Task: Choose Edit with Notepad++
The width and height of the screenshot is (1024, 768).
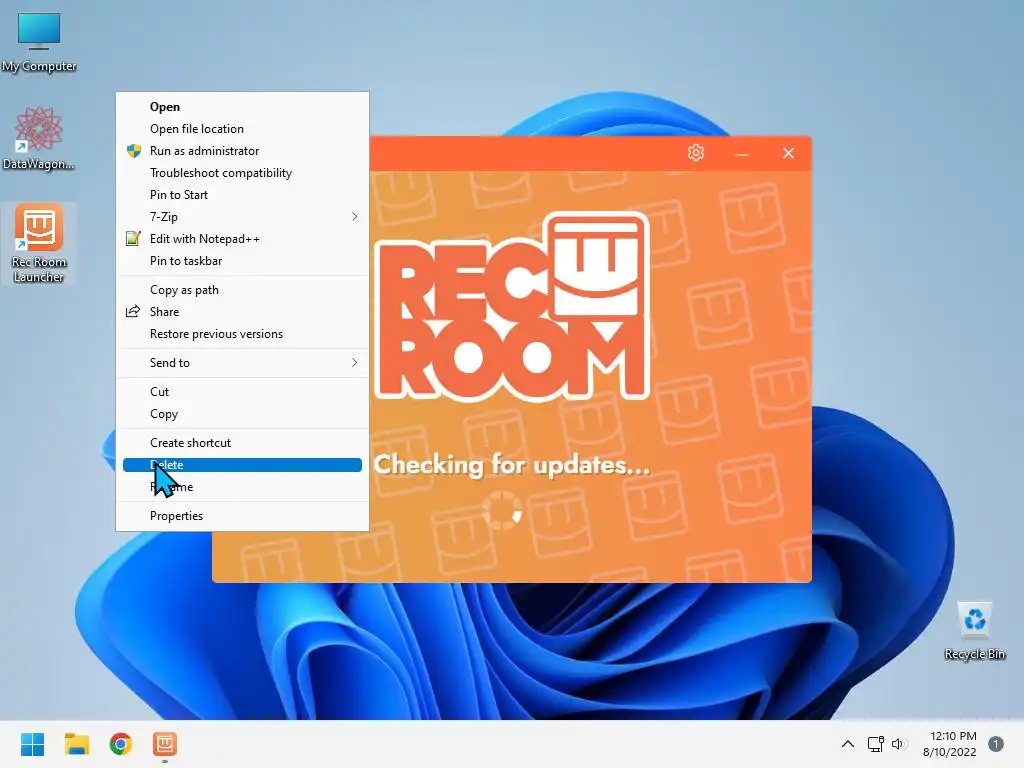Action: (242, 239)
